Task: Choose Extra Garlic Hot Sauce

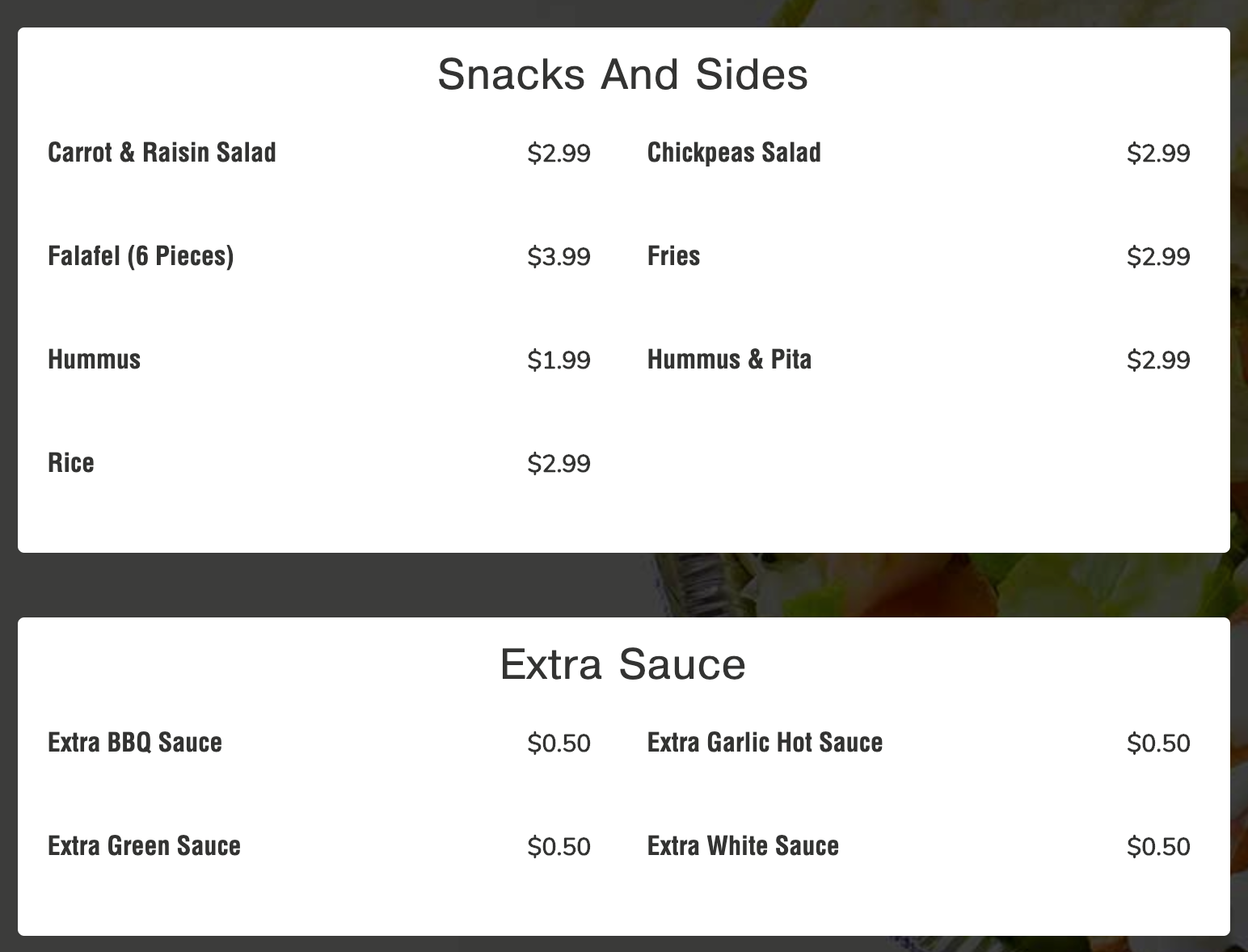Action: [x=765, y=743]
